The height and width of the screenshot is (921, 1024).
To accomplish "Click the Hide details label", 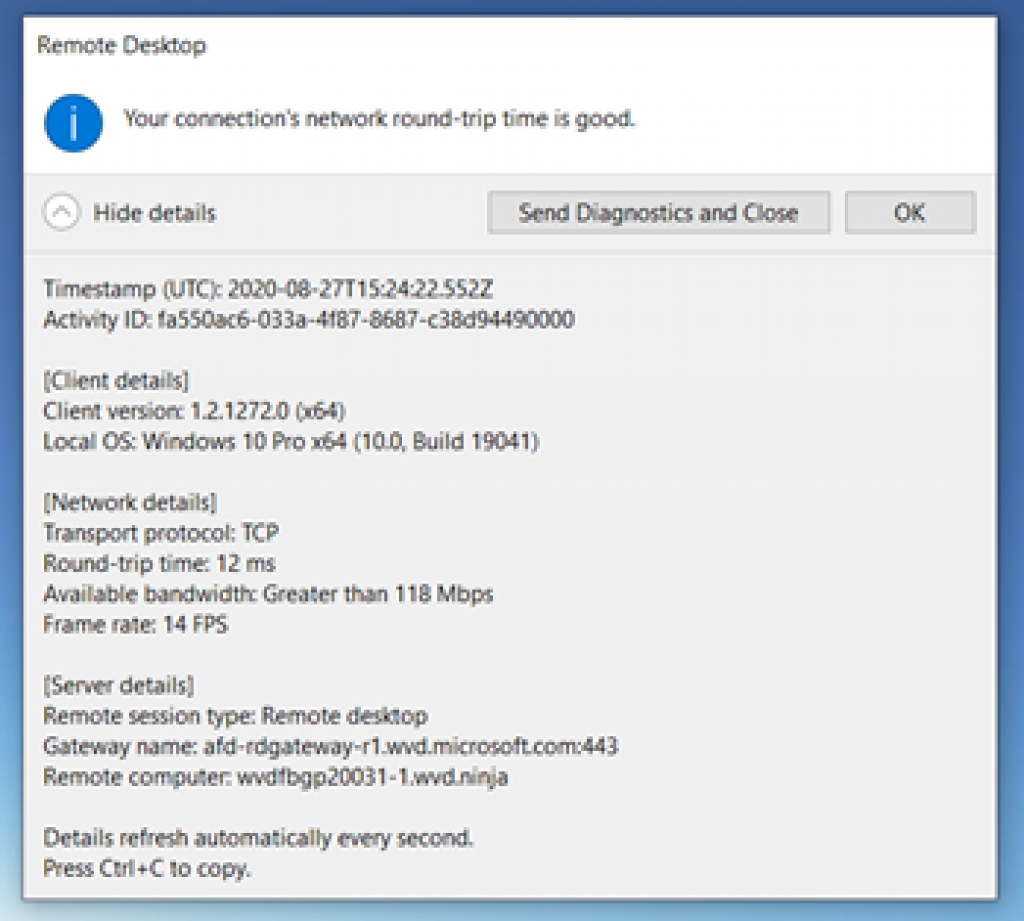I will (x=154, y=213).
